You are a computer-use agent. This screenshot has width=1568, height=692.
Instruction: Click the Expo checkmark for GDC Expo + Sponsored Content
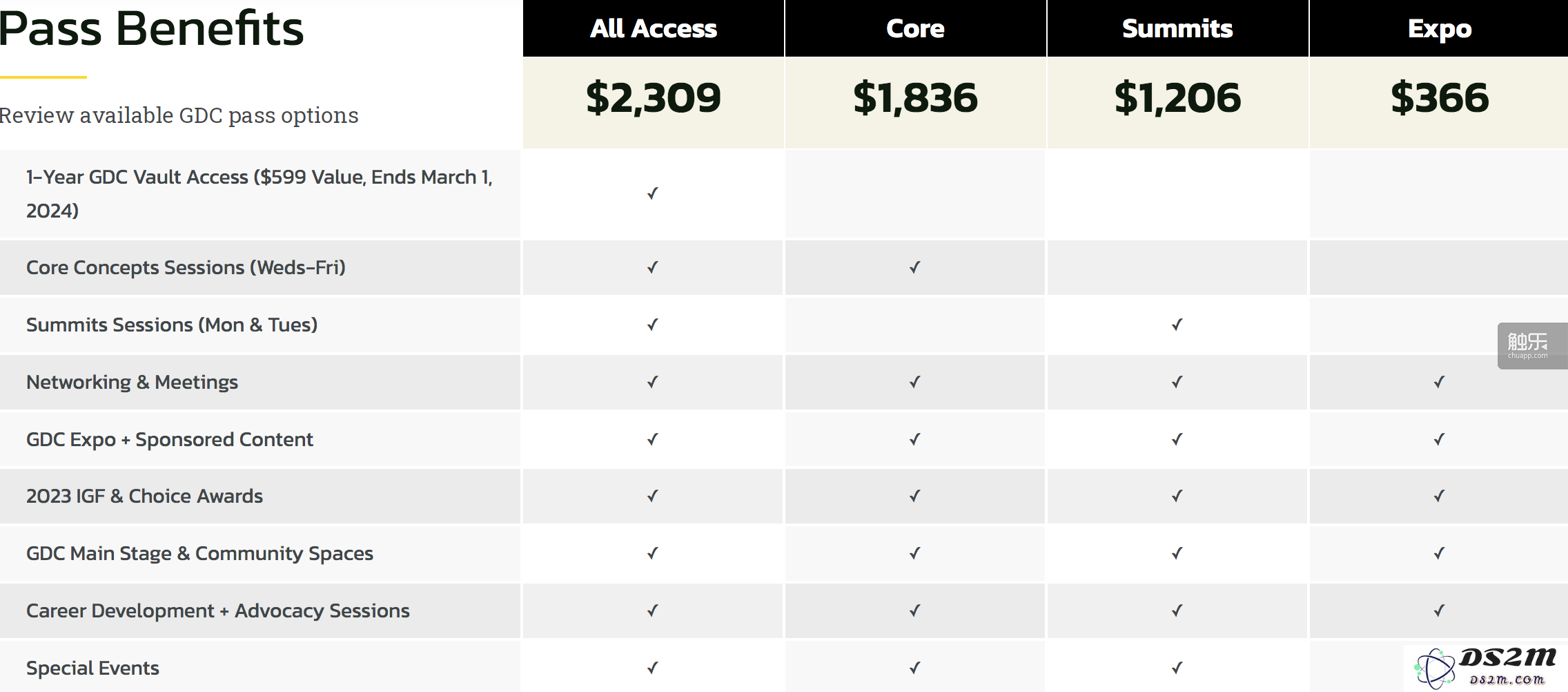1439,439
